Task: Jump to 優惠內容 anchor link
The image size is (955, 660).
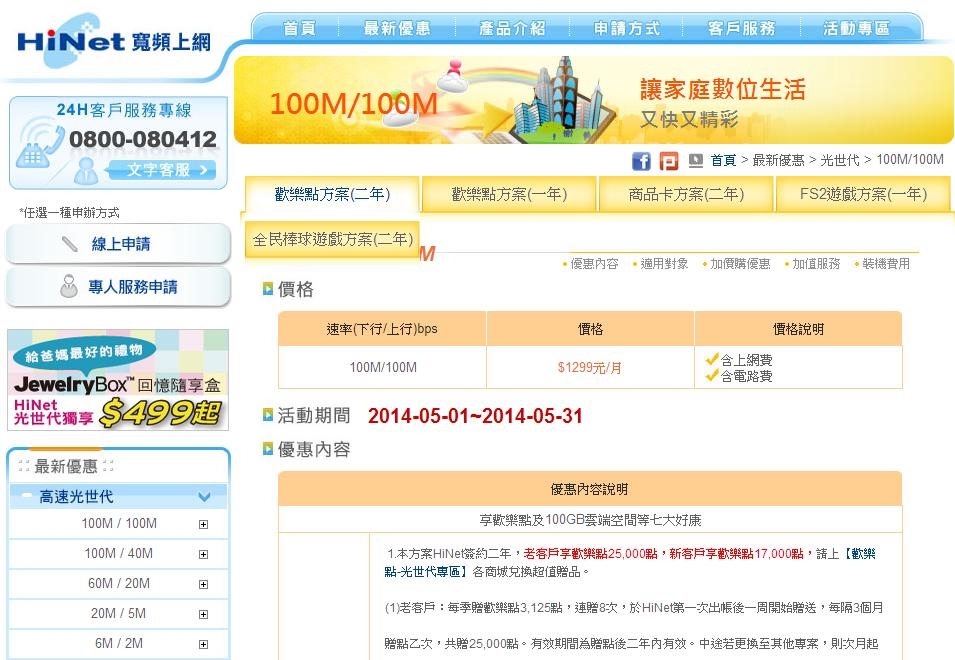Action: coord(594,264)
